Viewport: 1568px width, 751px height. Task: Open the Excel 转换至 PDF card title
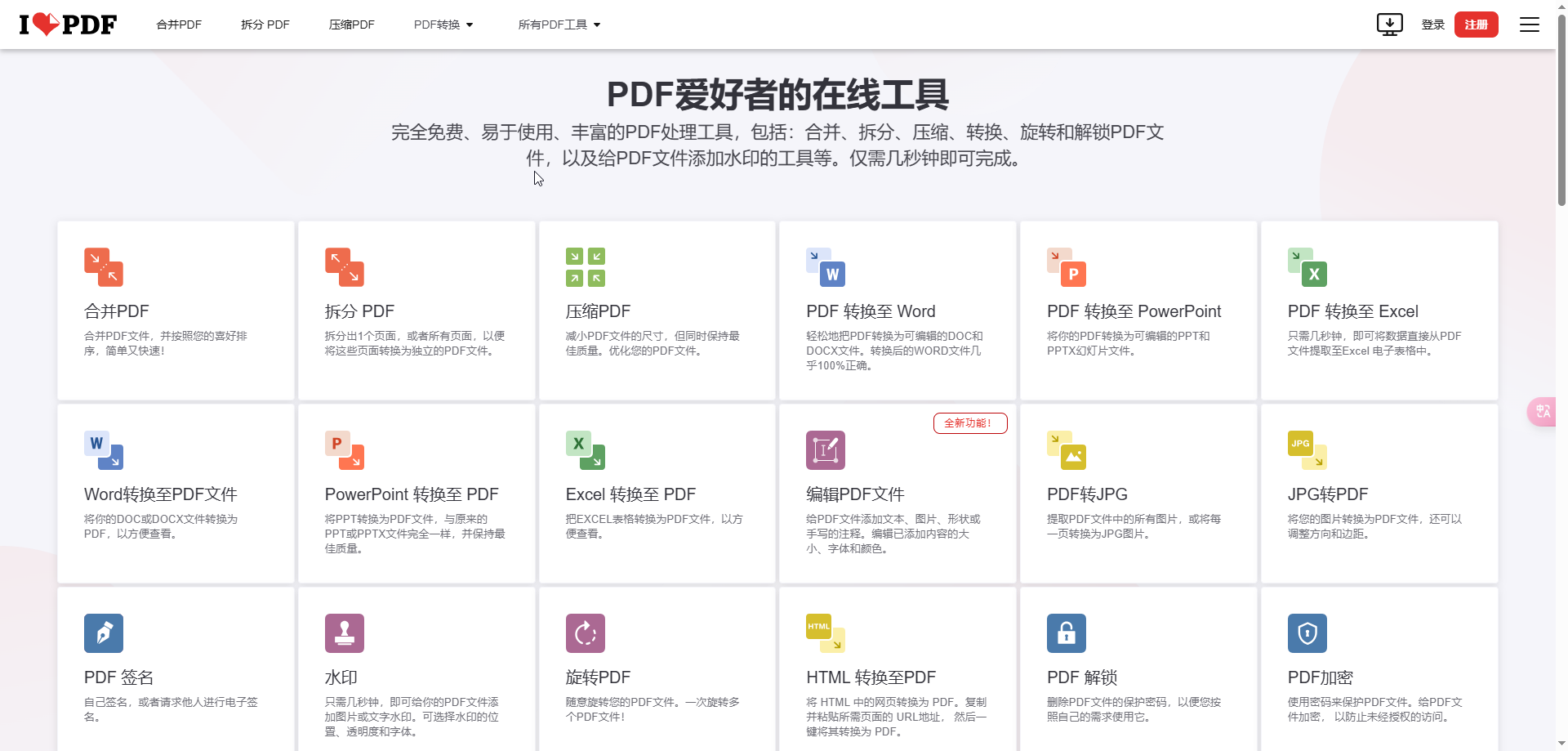(630, 494)
